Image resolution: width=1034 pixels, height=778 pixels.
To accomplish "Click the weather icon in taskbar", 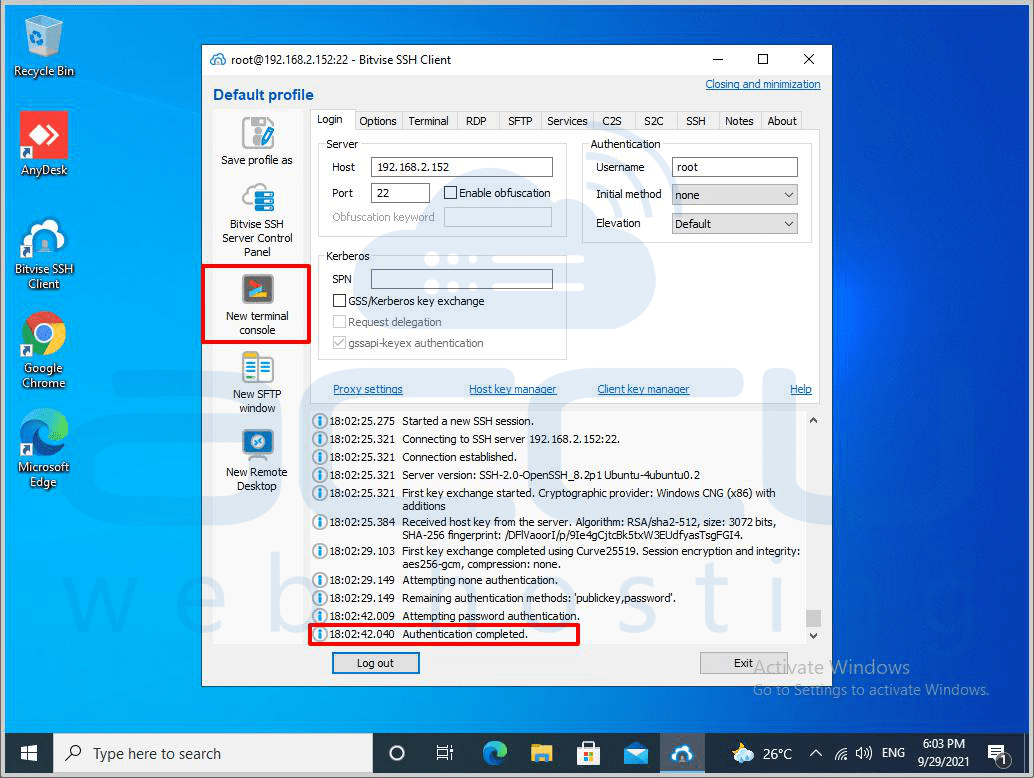I will pyautogui.click(x=743, y=753).
